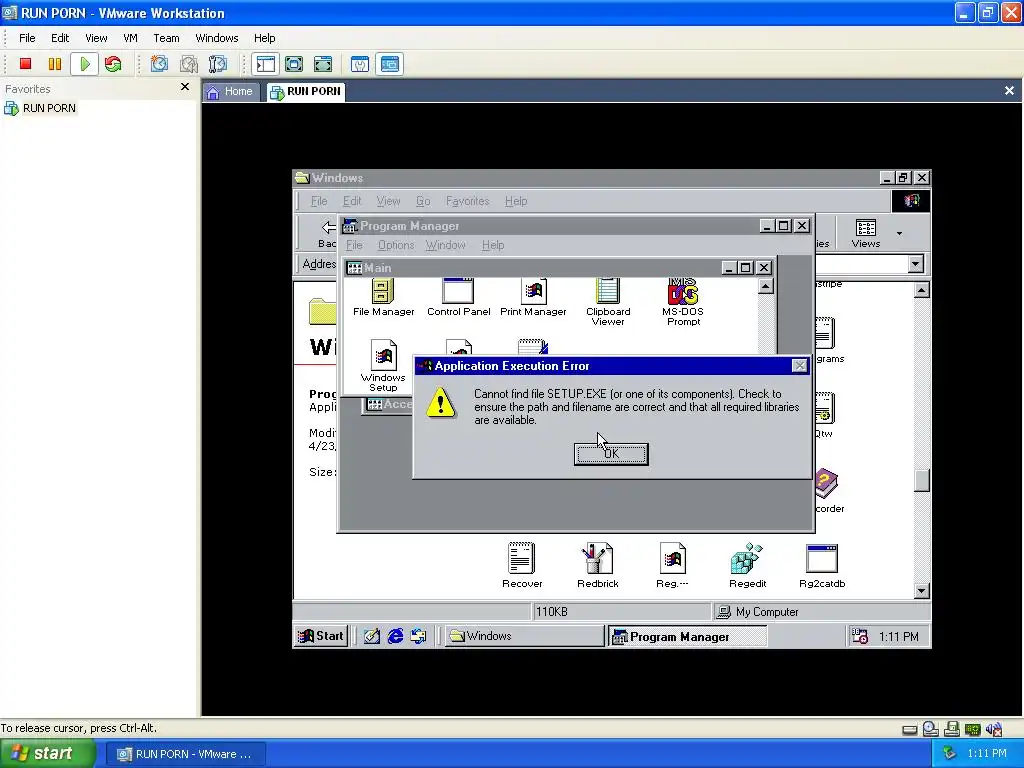
Task: Open Favorites menu in Windows explorer window
Action: pyautogui.click(x=468, y=201)
